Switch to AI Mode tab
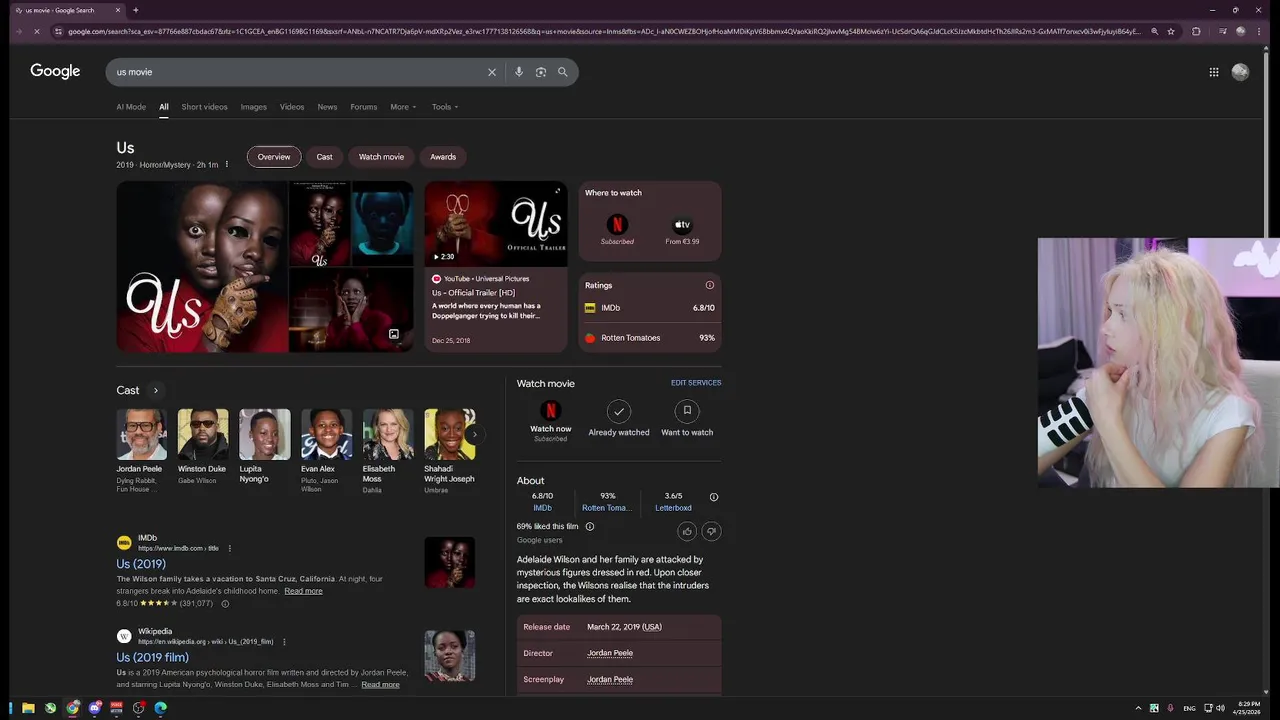The image size is (1280, 720). tap(131, 107)
